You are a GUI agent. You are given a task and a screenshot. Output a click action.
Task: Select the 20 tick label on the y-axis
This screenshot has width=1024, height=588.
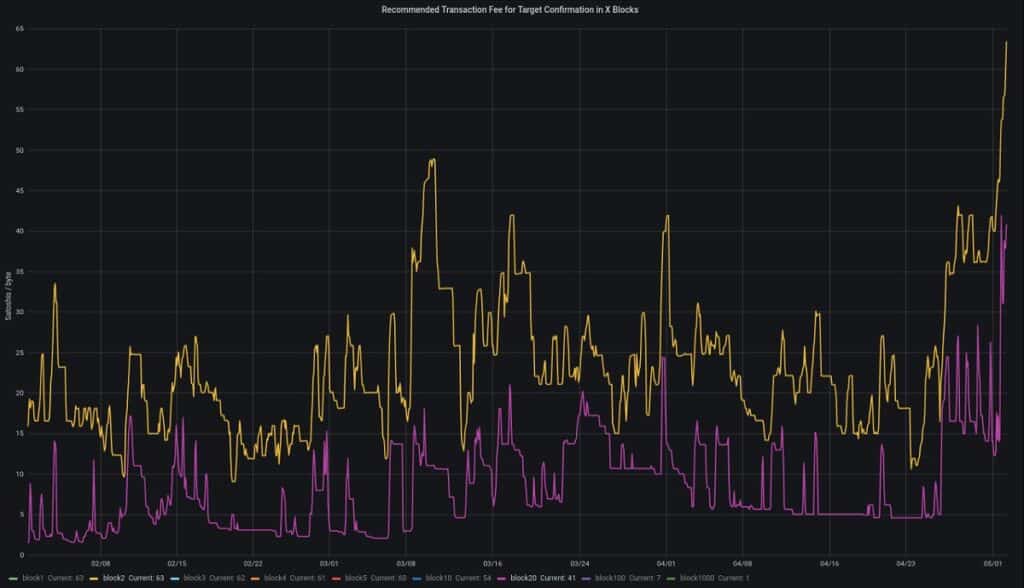tap(20, 393)
